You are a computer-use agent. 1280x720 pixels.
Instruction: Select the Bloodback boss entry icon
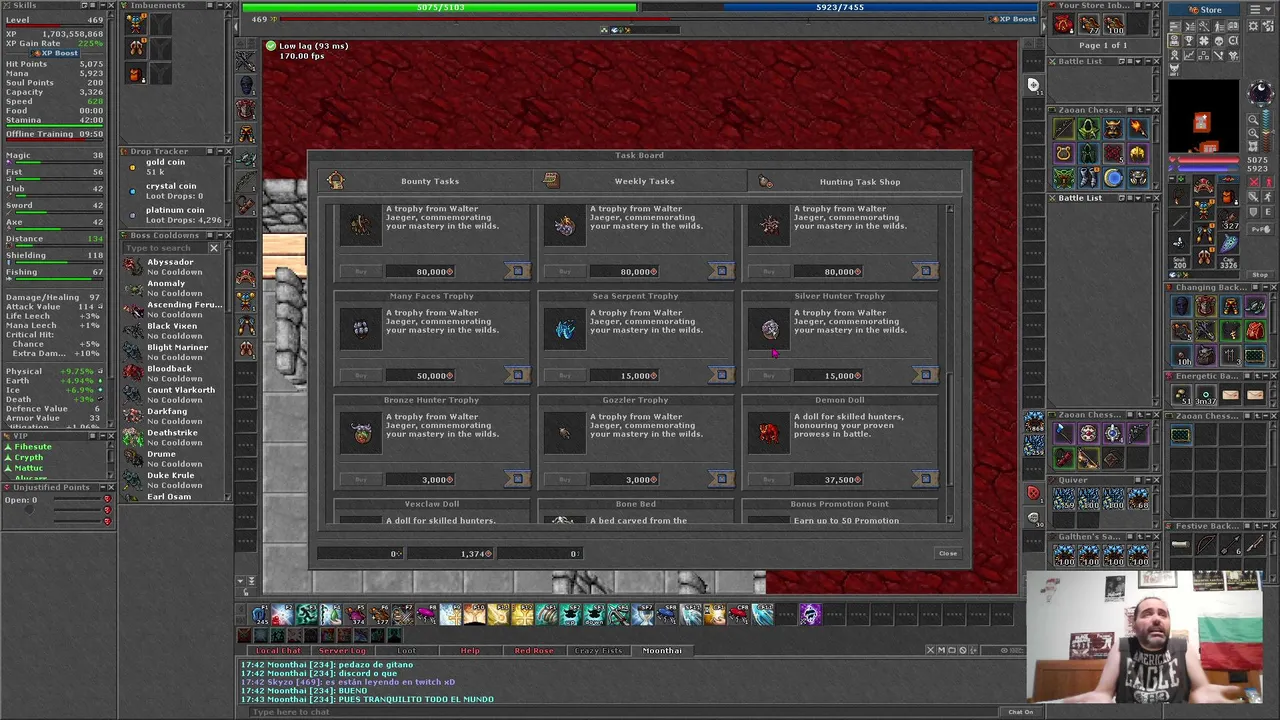pyautogui.click(x=132, y=373)
